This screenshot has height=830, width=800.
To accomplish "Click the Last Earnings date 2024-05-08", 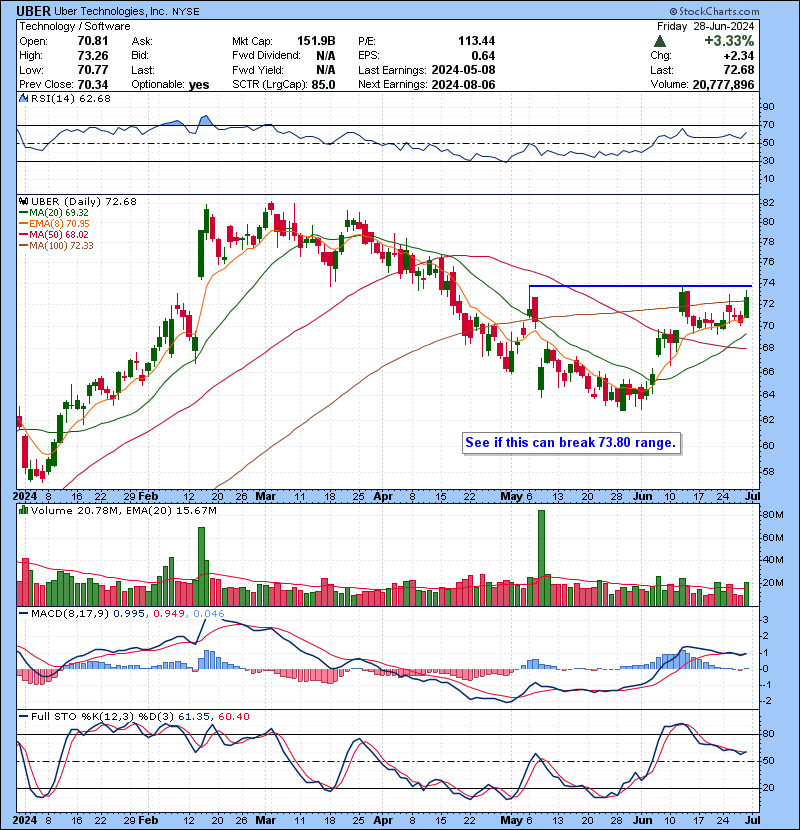I will click(x=463, y=70).
